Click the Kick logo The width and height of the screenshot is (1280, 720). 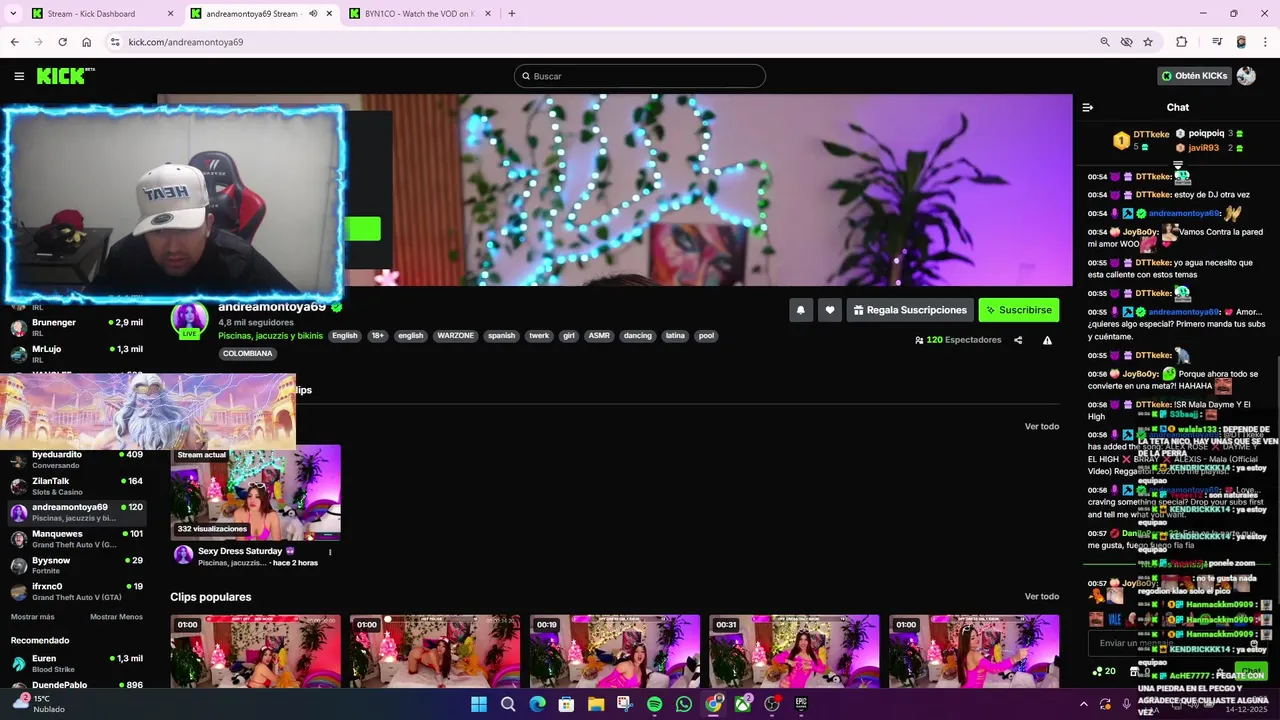tap(65, 76)
